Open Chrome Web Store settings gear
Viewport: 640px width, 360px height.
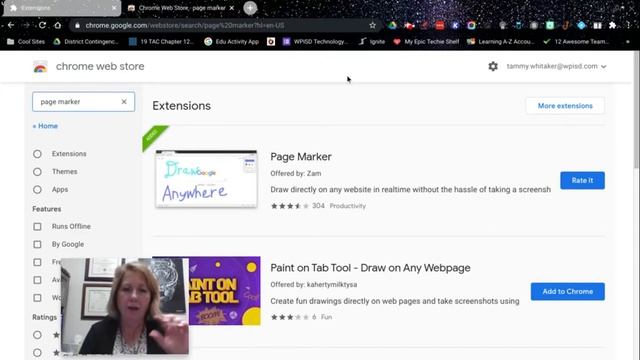click(493, 66)
